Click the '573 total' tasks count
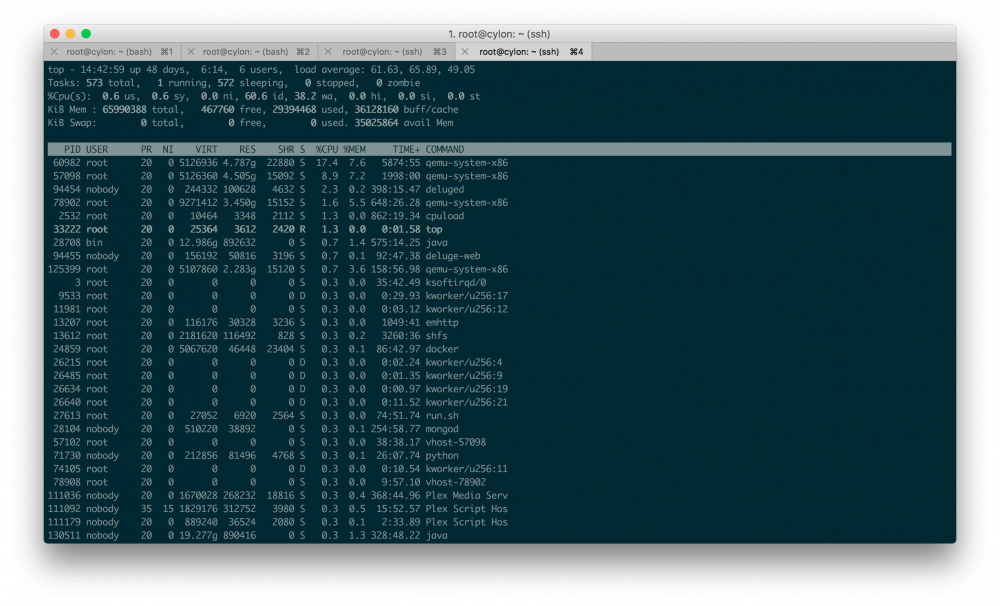1000x606 pixels. (110, 83)
